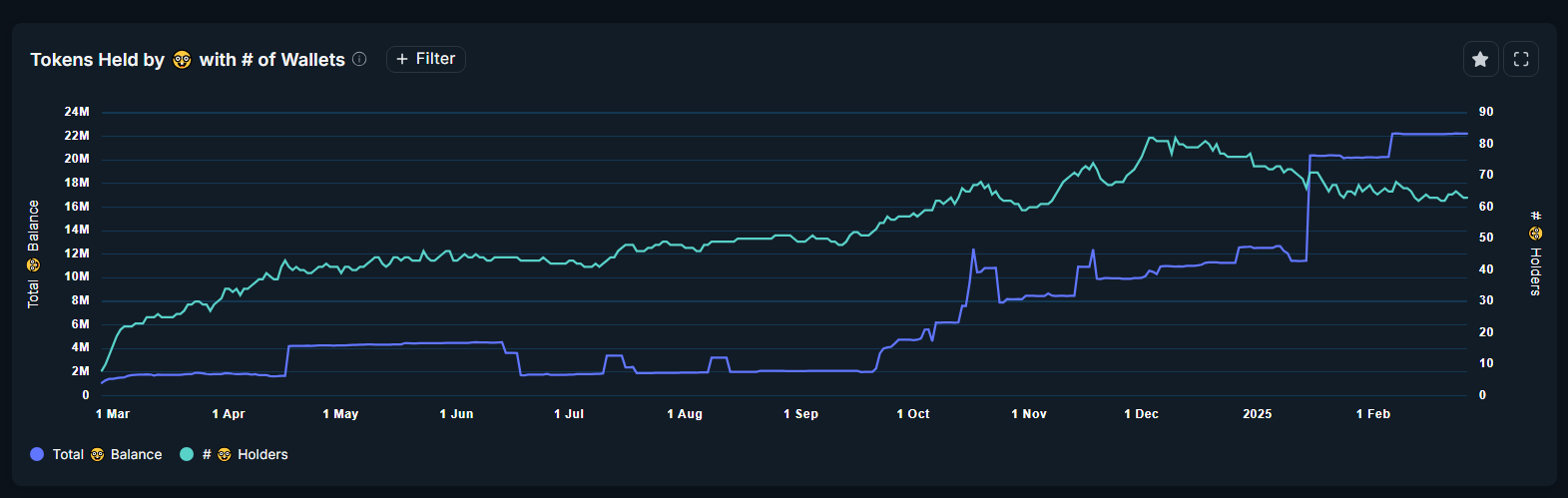Click the '1 Sep' x-axis label
This screenshot has height=498, width=1568.
(800, 414)
